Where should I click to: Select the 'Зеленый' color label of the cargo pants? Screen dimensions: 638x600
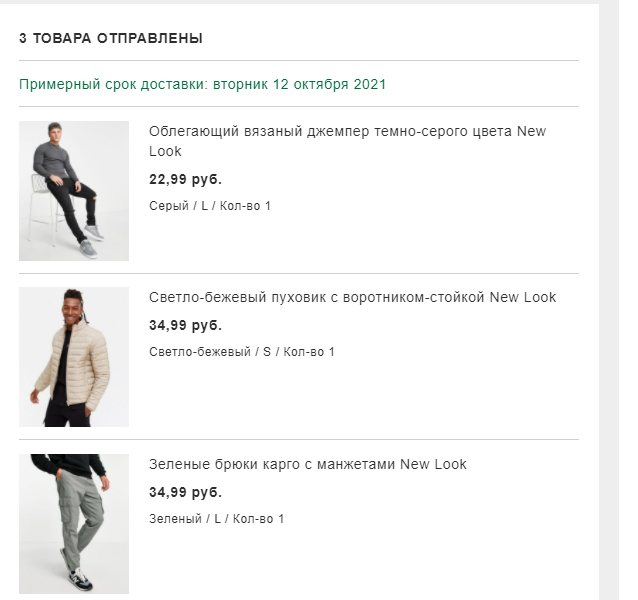click(175, 519)
